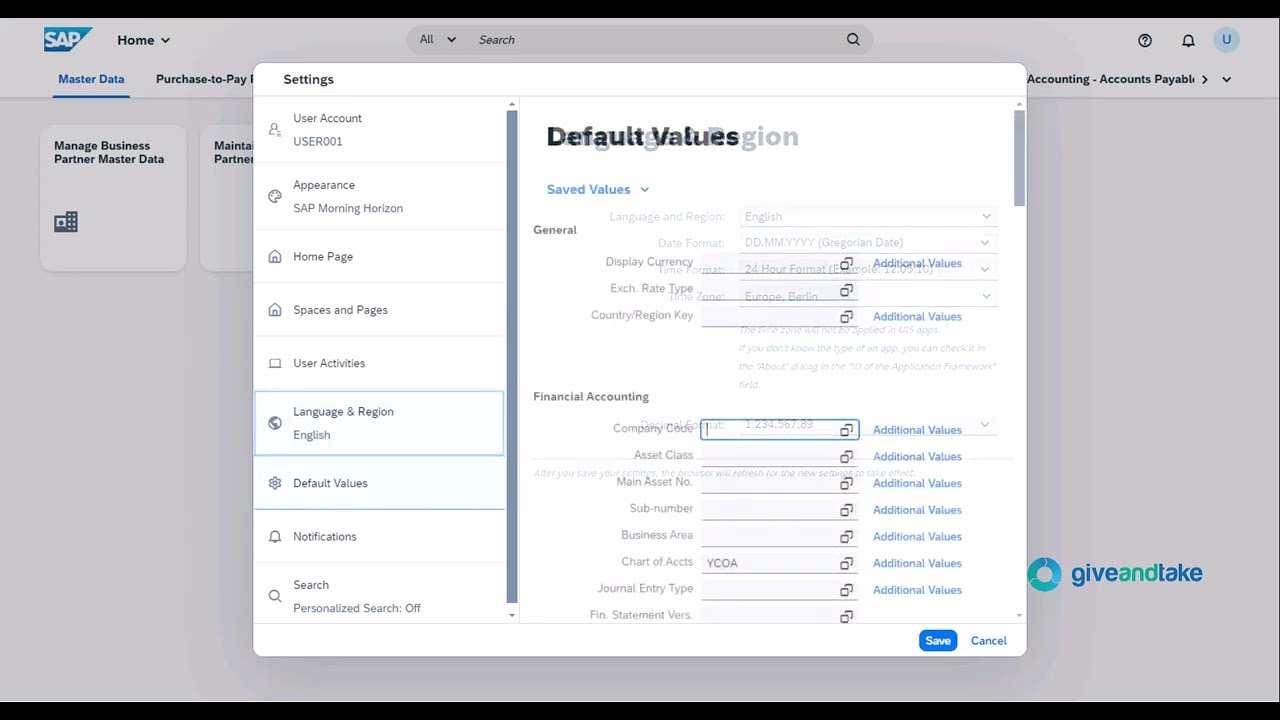Select Language & Region settings entry
1280x720 pixels.
point(379,423)
